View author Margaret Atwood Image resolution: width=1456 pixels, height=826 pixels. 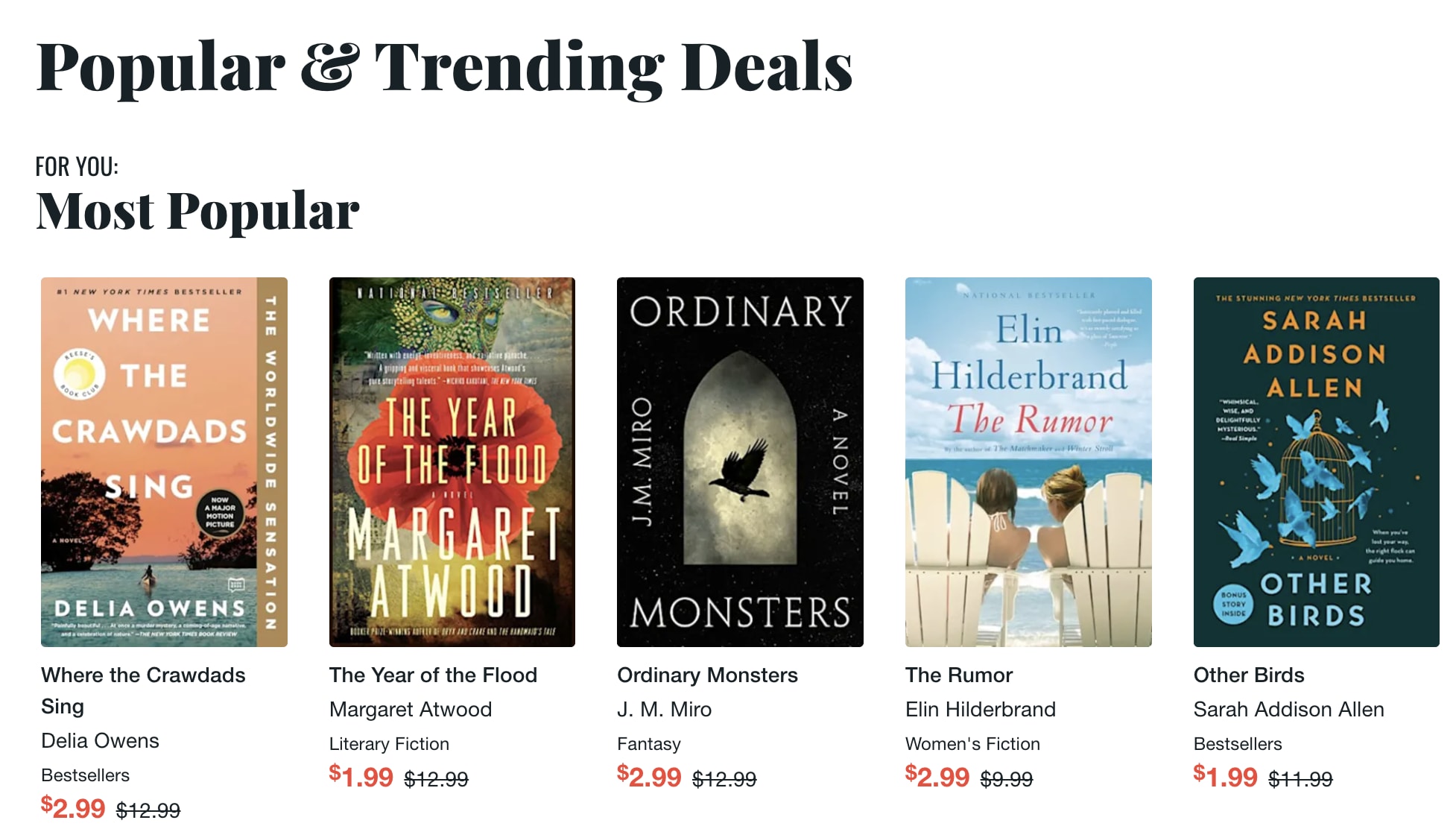410,709
